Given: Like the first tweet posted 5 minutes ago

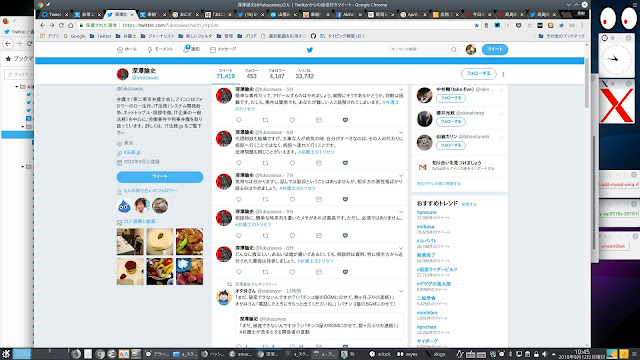Looking at the screenshot, I should pyautogui.click(x=292, y=120).
